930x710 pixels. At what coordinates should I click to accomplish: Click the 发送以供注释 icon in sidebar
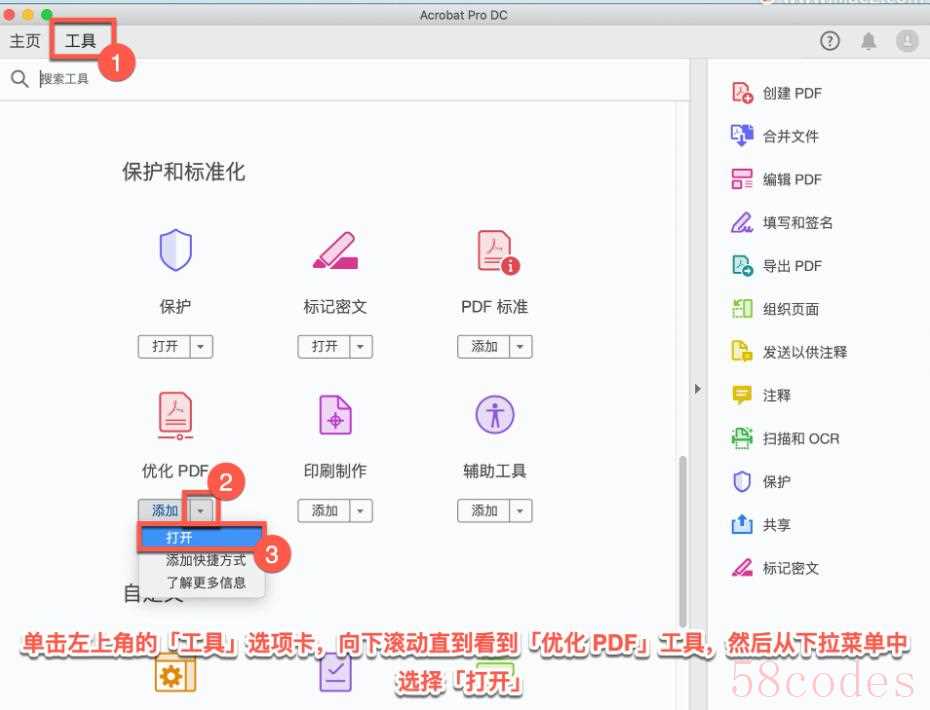742,352
